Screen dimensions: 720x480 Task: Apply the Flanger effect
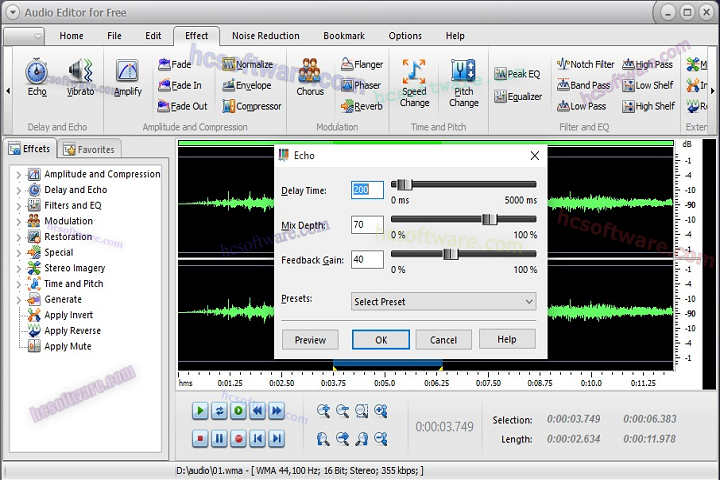(362, 64)
